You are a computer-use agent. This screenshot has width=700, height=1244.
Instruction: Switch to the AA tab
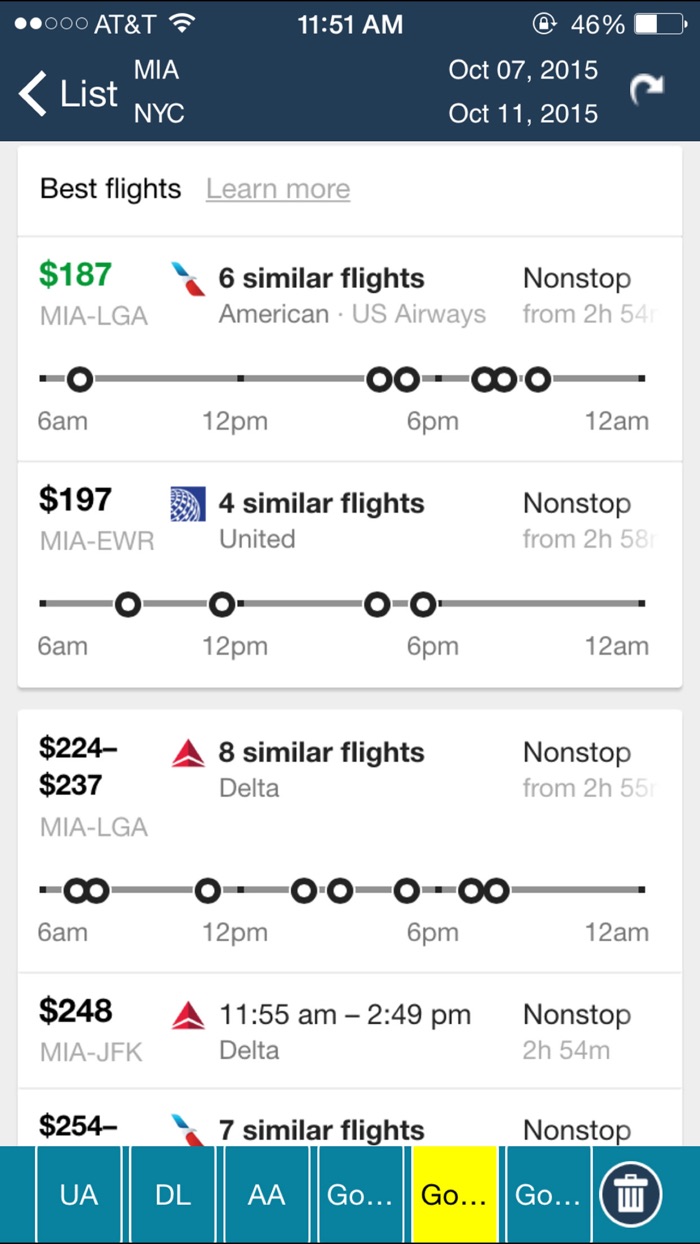tap(267, 1194)
